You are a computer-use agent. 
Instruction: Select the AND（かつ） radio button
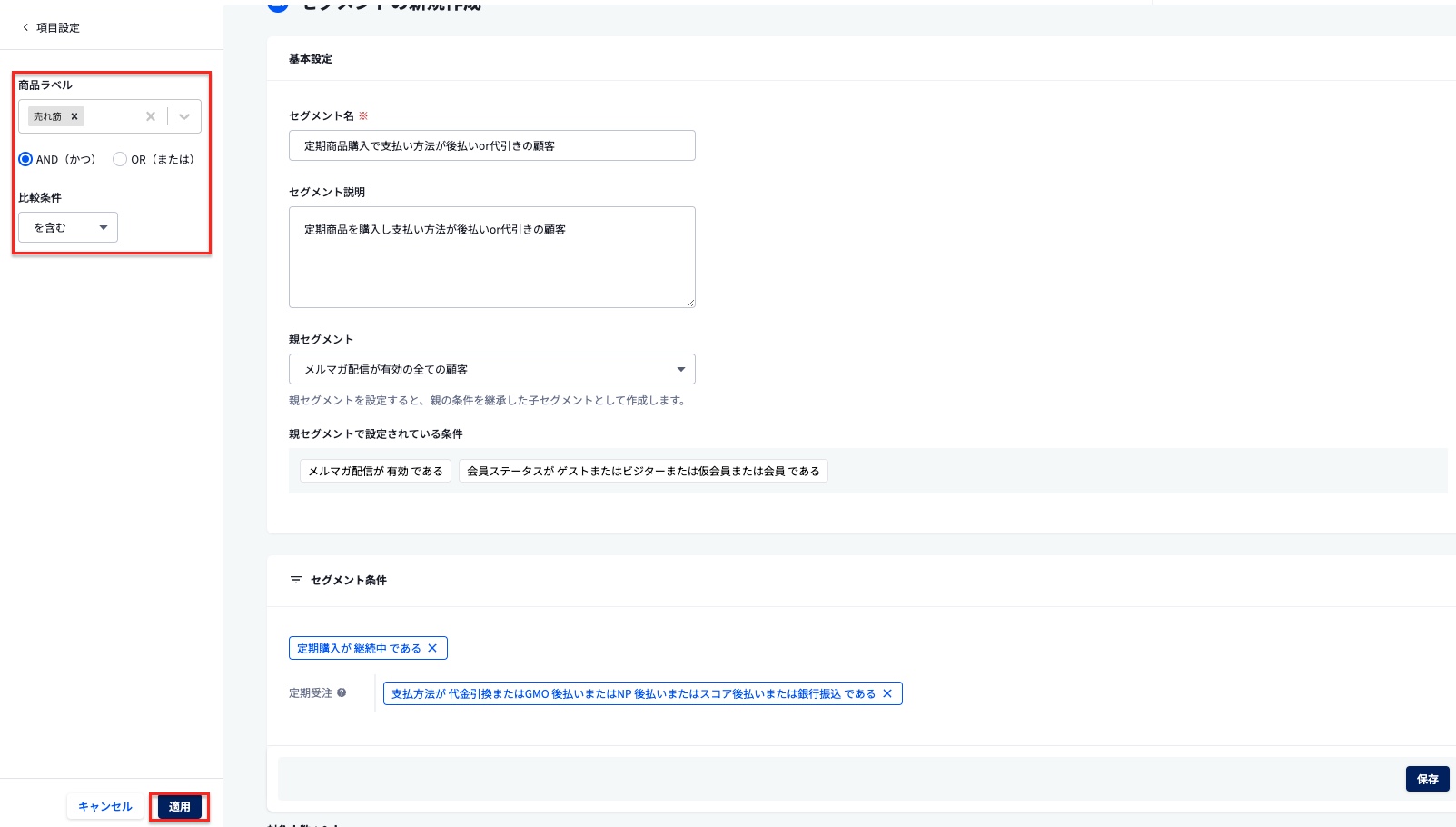[25, 159]
